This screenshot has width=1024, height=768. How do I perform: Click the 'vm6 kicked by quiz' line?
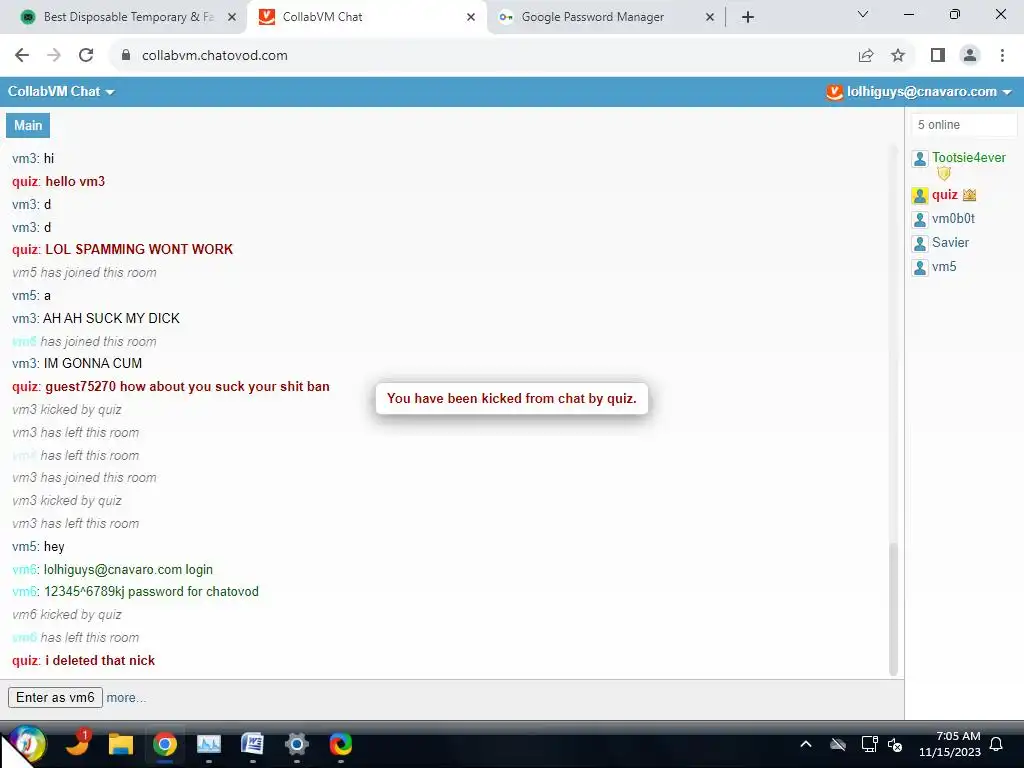[x=67, y=615]
